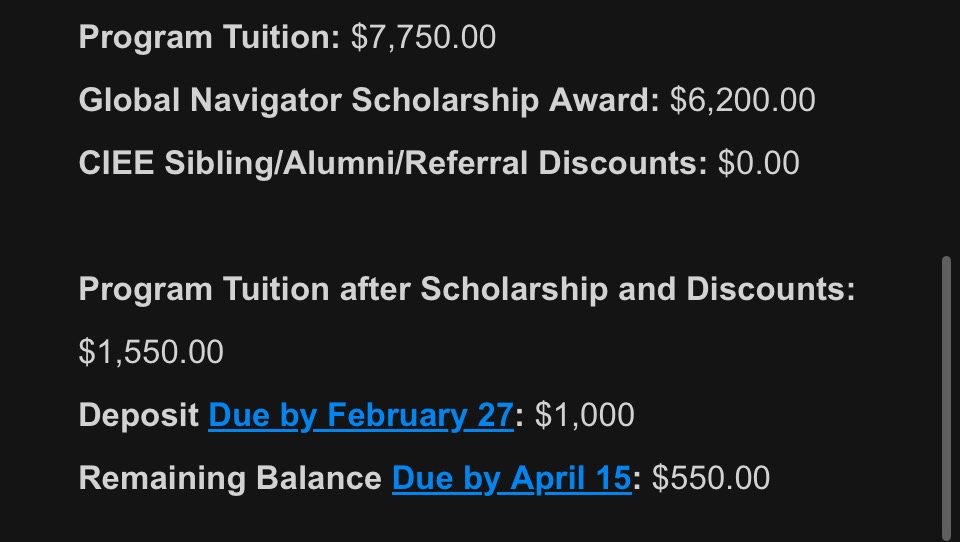Click the word Award in scholarship line
This screenshot has width=960, height=542.
click(604, 100)
